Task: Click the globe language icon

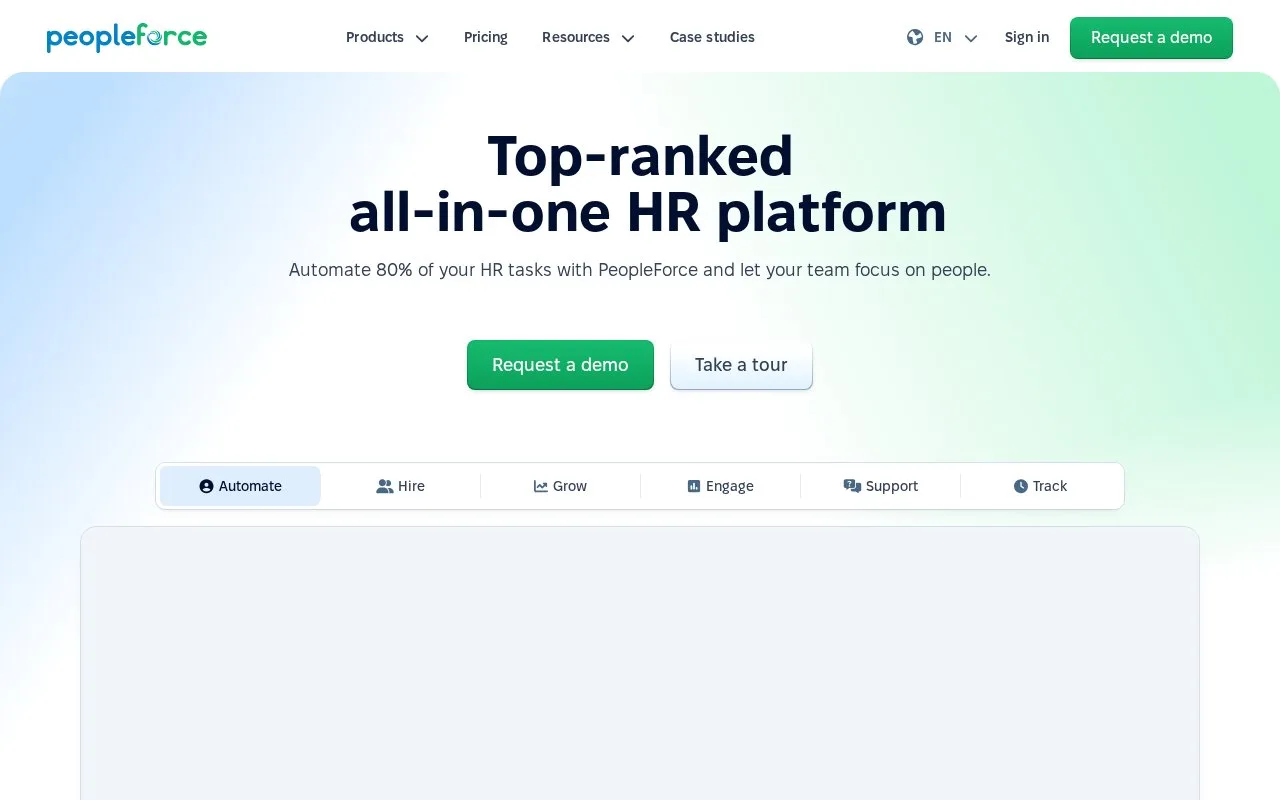Action: click(915, 38)
